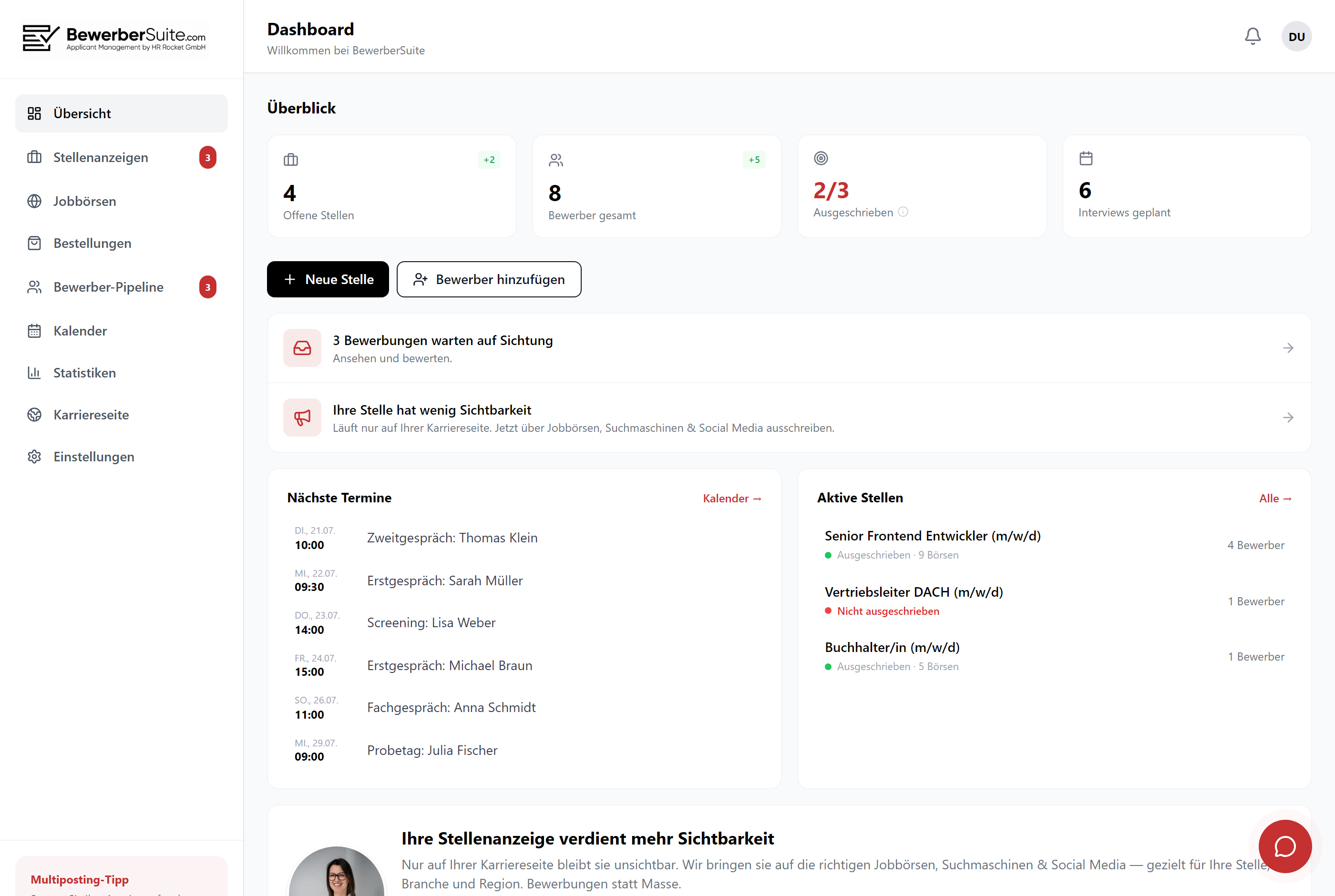Click the red badge on Stellenanzeigen
The image size is (1335, 896).
[x=207, y=158]
